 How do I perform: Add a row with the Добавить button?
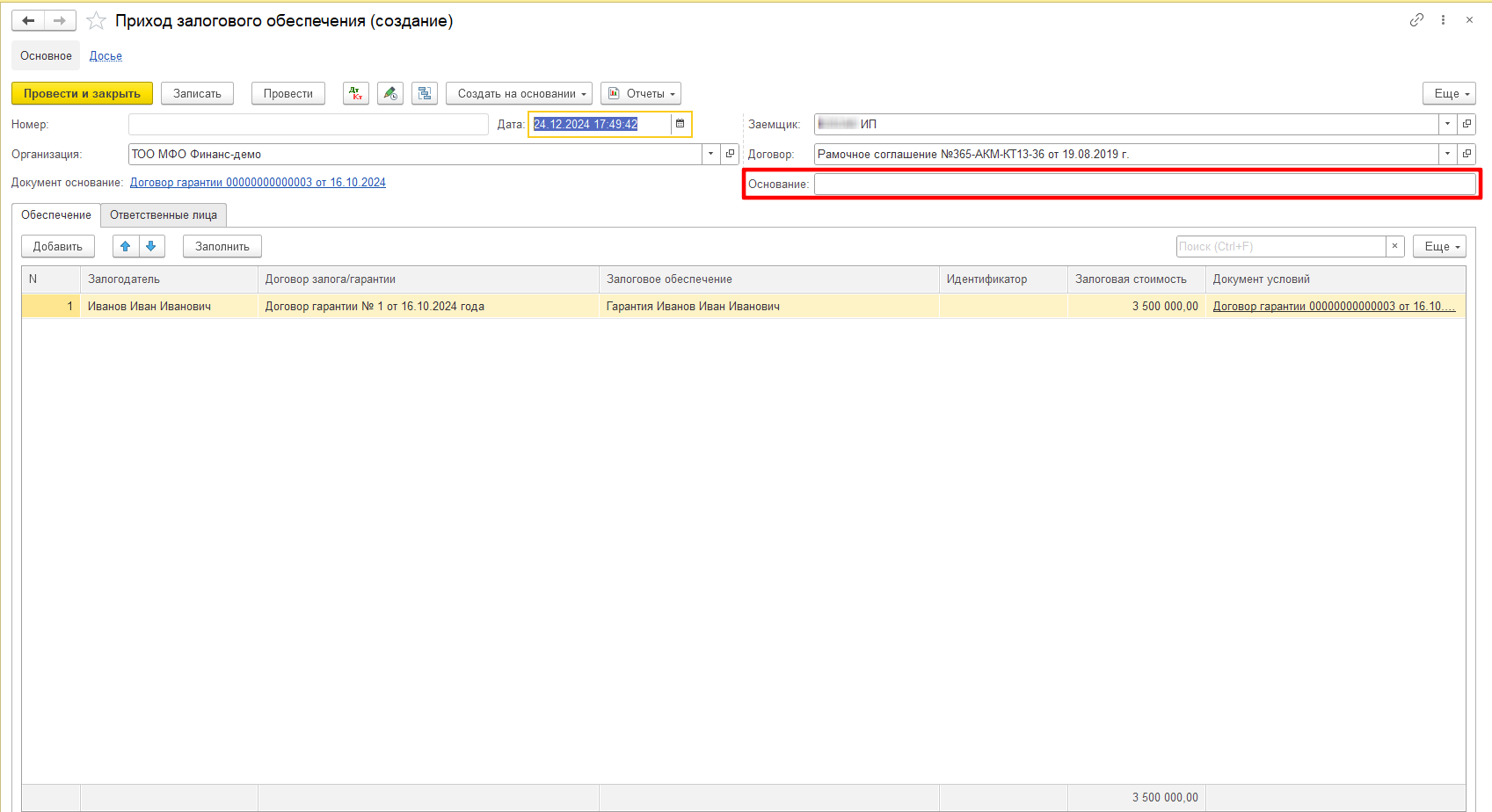[x=58, y=246]
